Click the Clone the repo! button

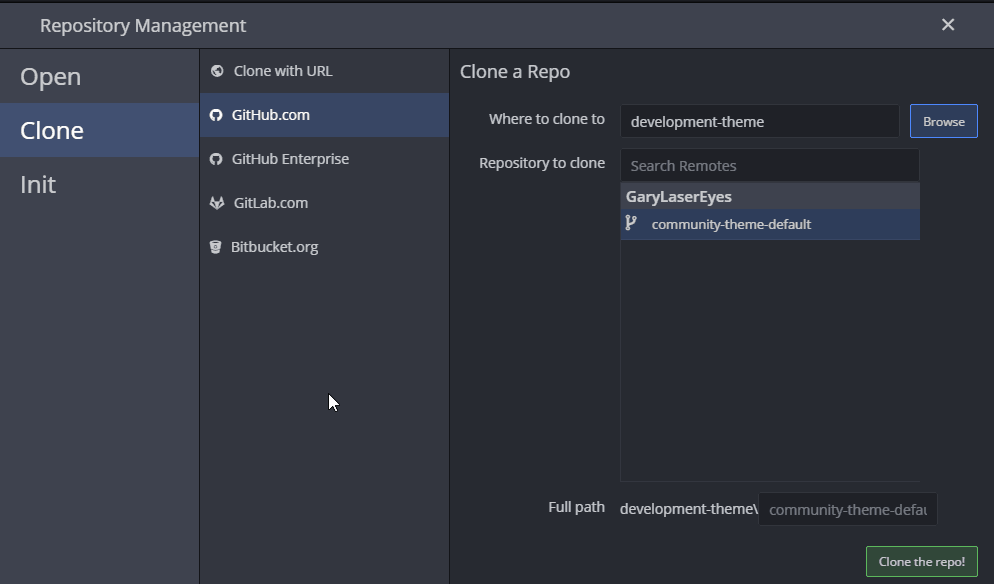922,562
